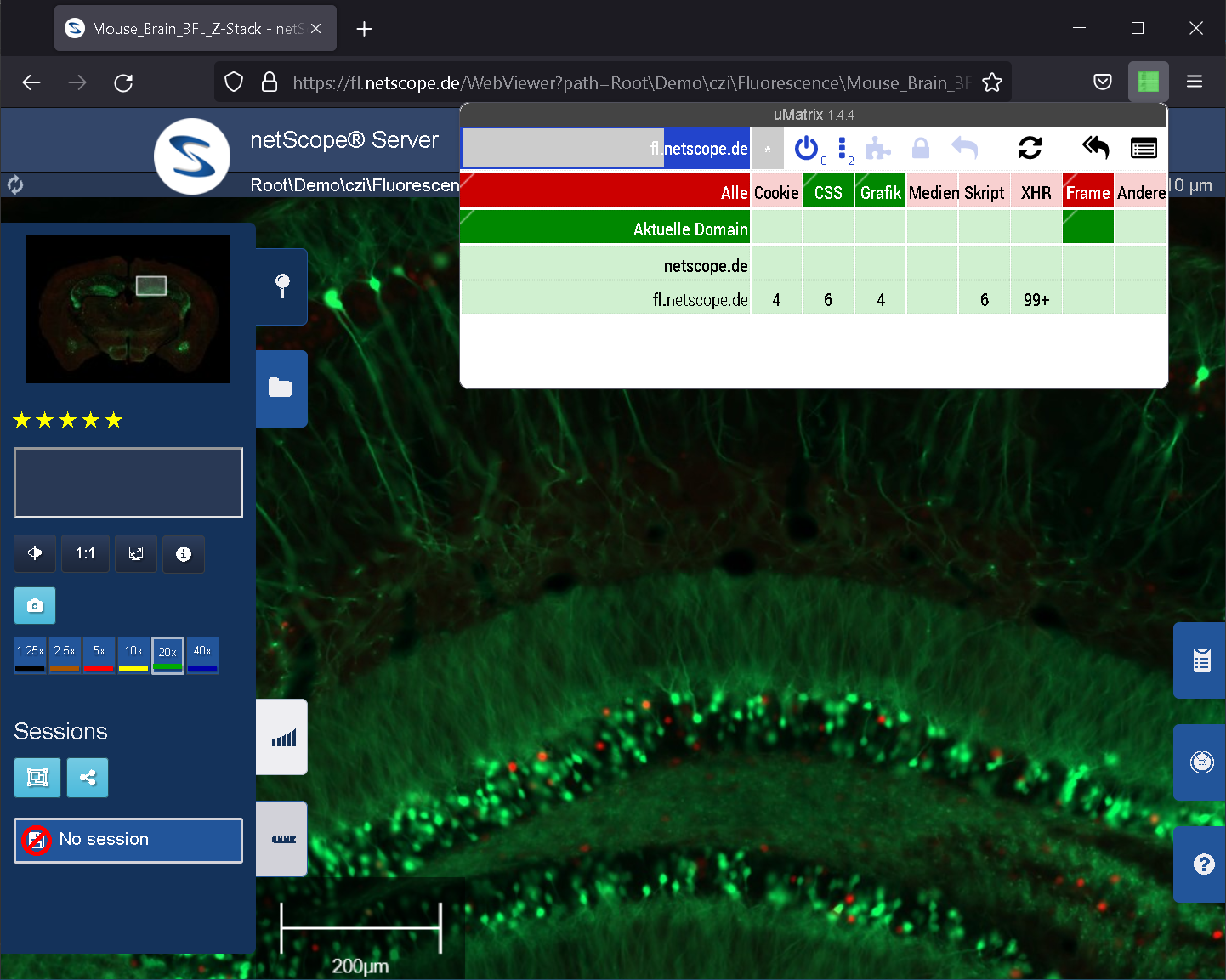Click the 1:1 zoom button
1226x980 pixels.
85,554
